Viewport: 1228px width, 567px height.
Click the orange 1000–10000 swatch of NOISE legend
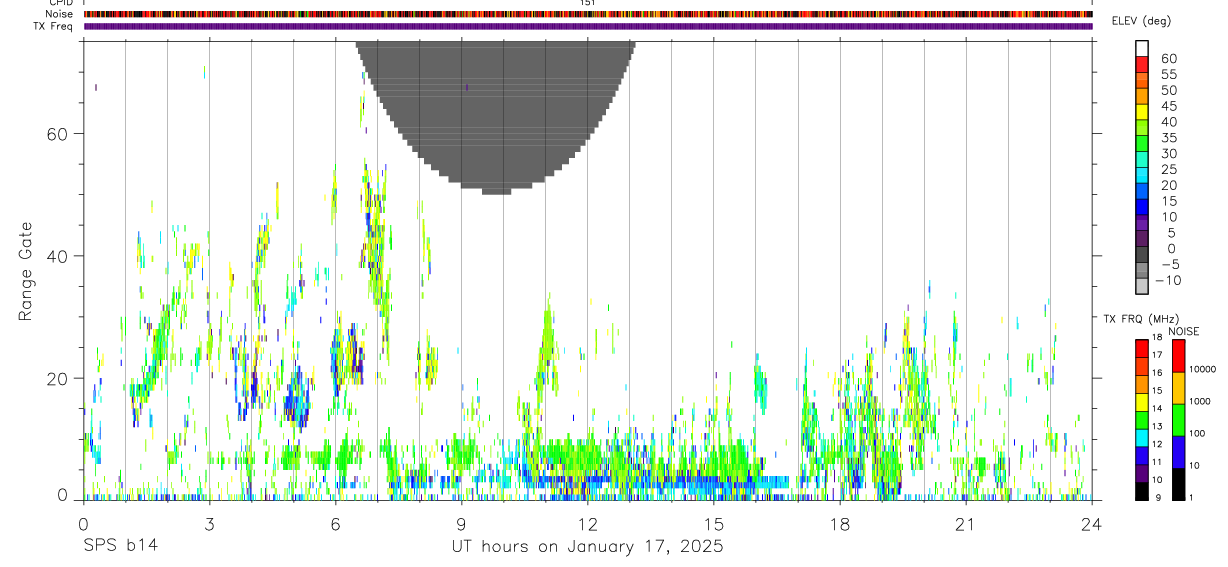[1179, 388]
